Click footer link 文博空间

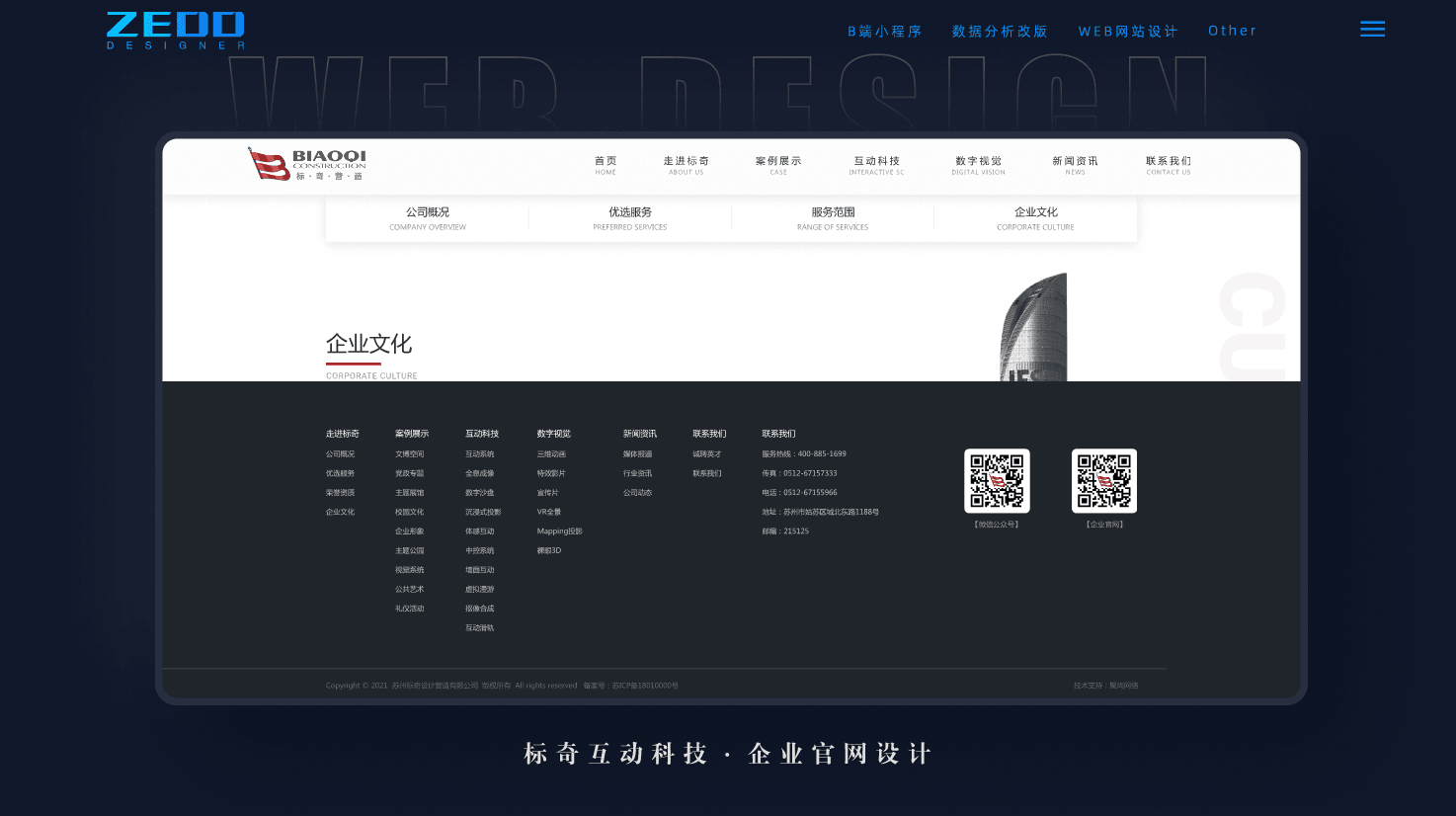click(409, 454)
